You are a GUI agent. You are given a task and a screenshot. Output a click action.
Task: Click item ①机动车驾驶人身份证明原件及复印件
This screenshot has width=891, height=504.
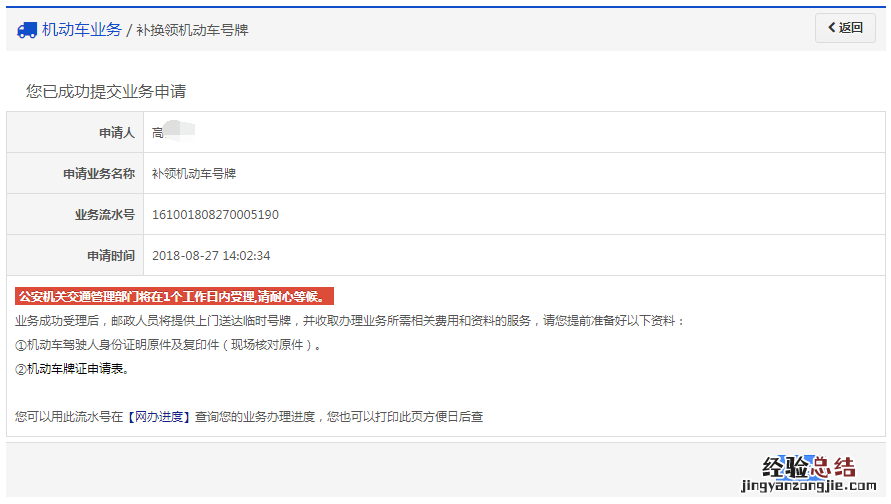click(x=168, y=345)
